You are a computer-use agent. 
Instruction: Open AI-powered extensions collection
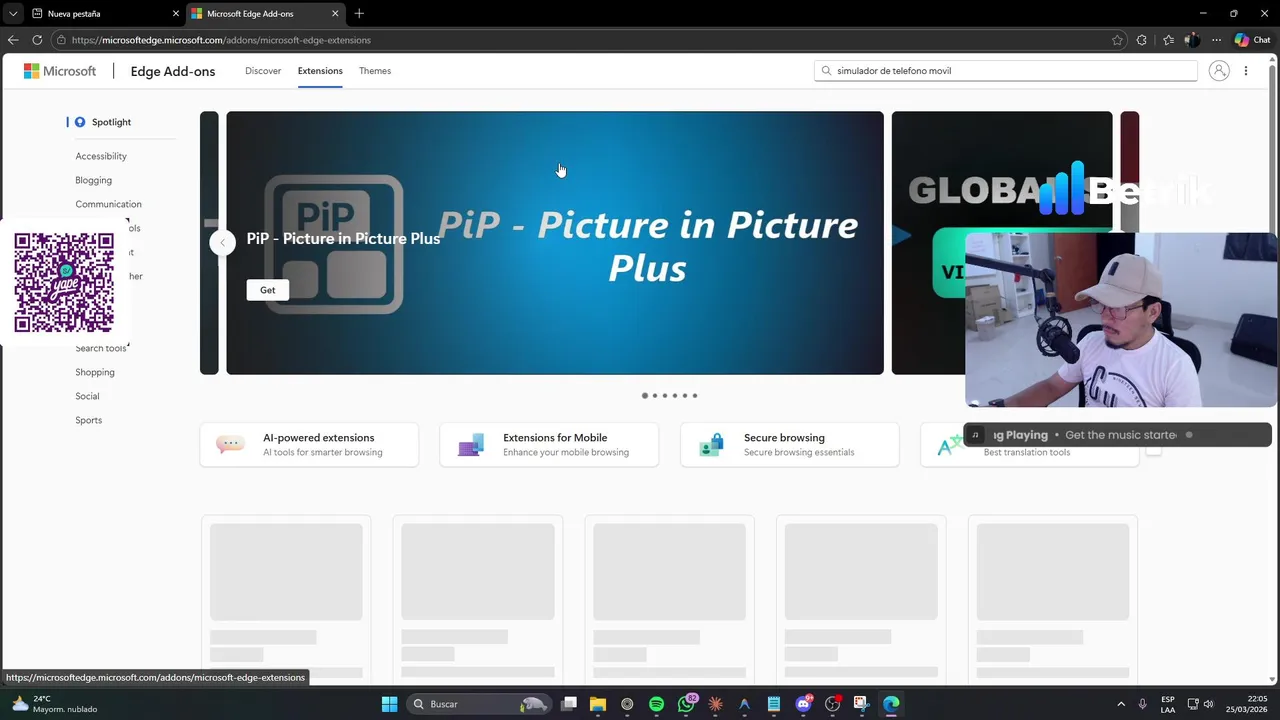(309, 445)
